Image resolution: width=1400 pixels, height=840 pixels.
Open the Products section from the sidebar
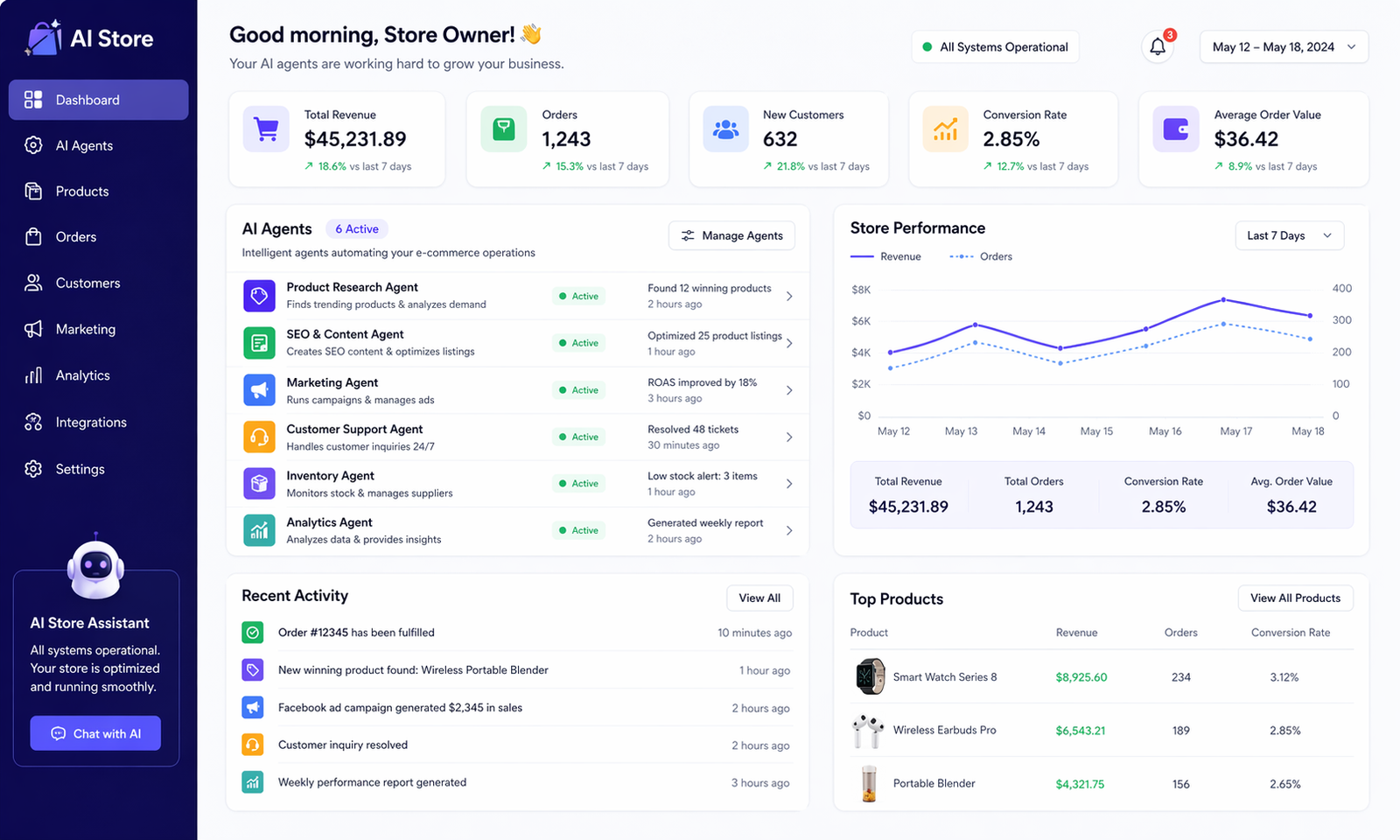tap(32, 191)
